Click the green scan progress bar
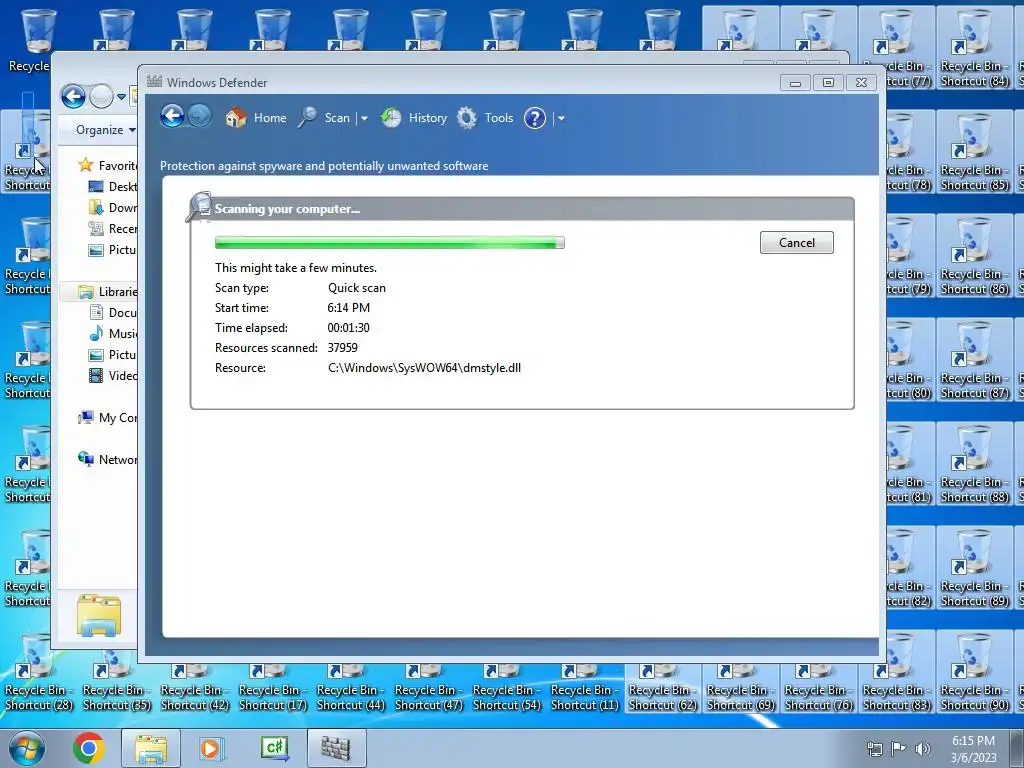Viewport: 1024px width, 768px height. point(389,242)
